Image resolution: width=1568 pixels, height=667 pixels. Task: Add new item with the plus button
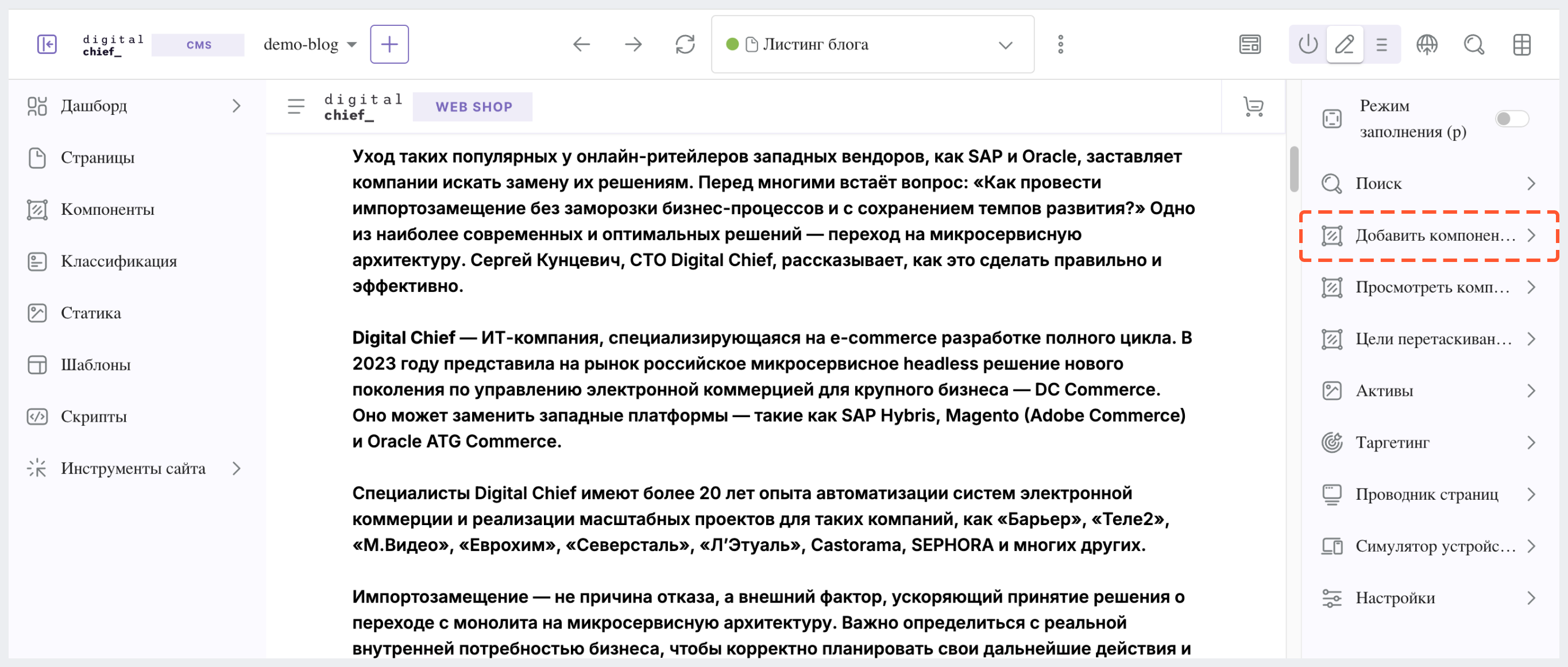coord(389,44)
